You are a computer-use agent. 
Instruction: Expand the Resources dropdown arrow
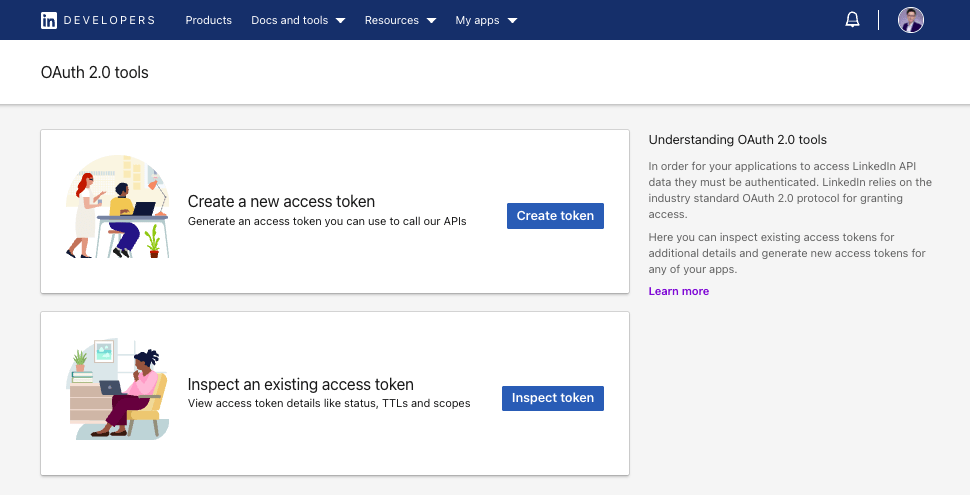(x=431, y=20)
